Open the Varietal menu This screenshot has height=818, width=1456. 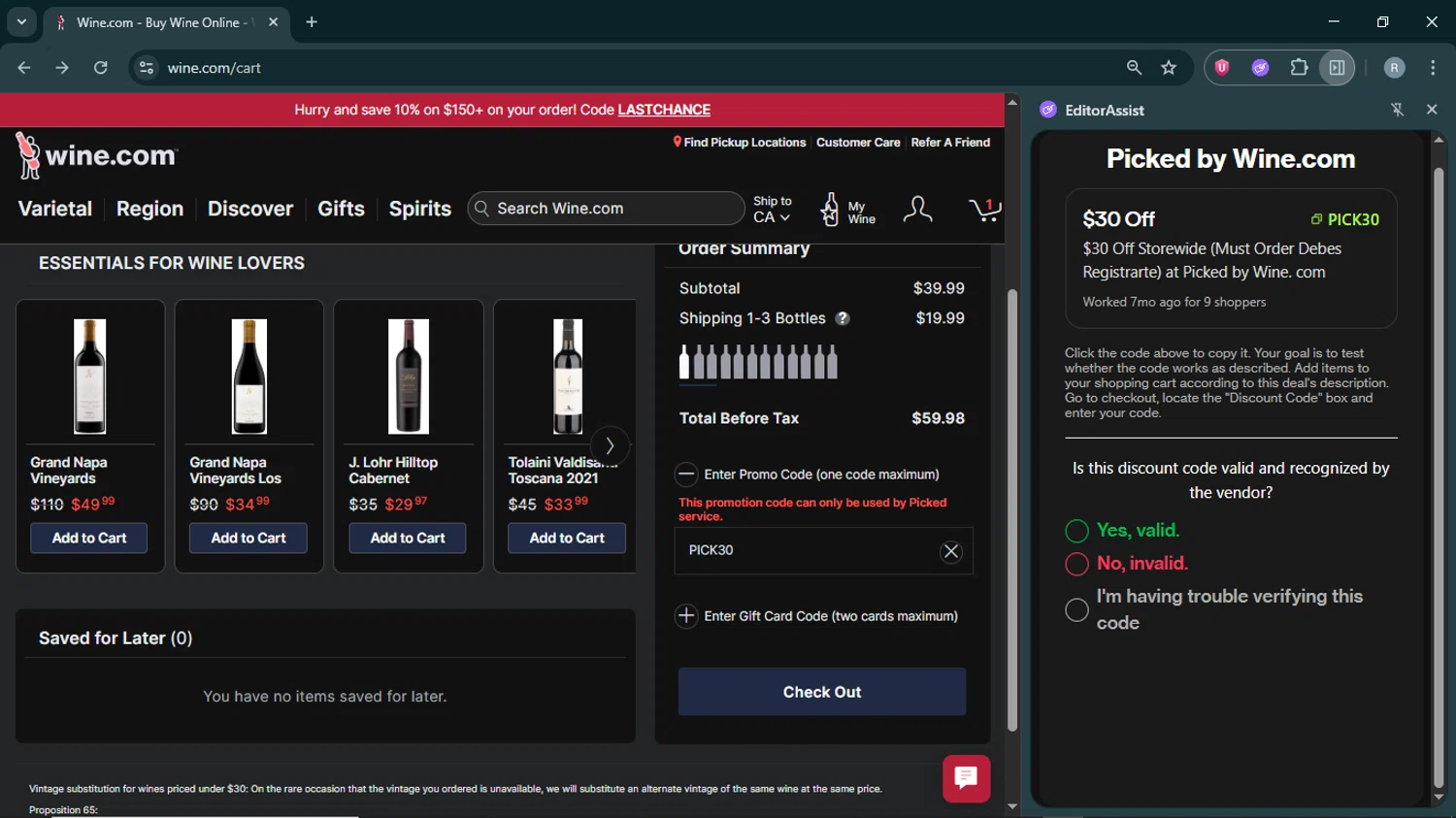[55, 209]
